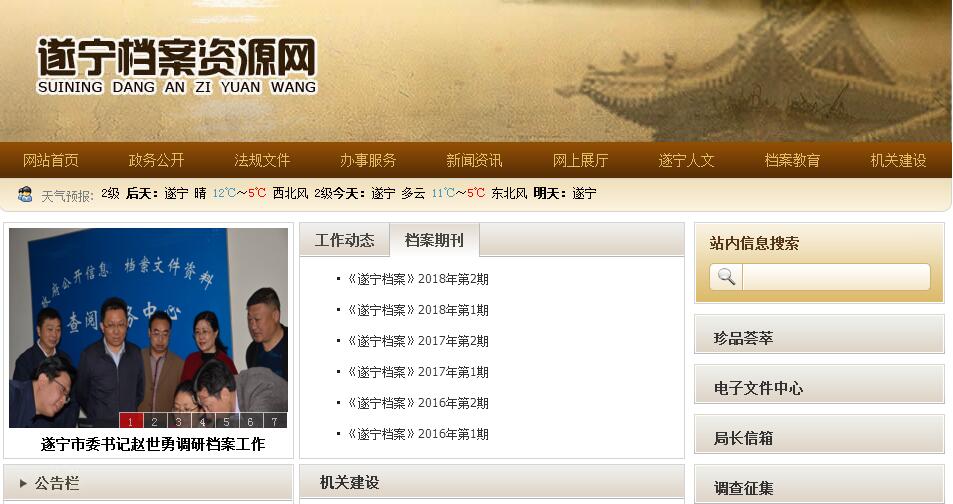Expand the 公告栏 arrow marker
The height and width of the screenshot is (504, 953).
[23, 483]
